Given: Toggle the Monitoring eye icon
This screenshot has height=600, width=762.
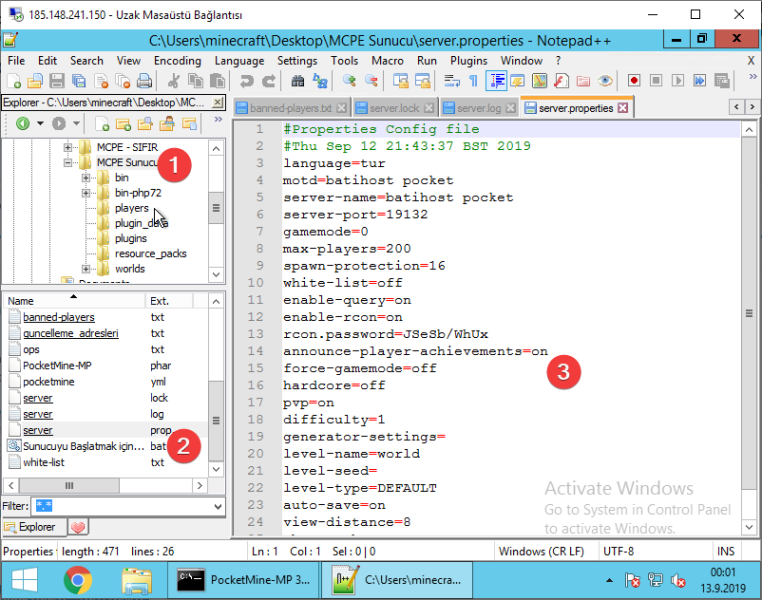Looking at the screenshot, I should pos(605,81).
